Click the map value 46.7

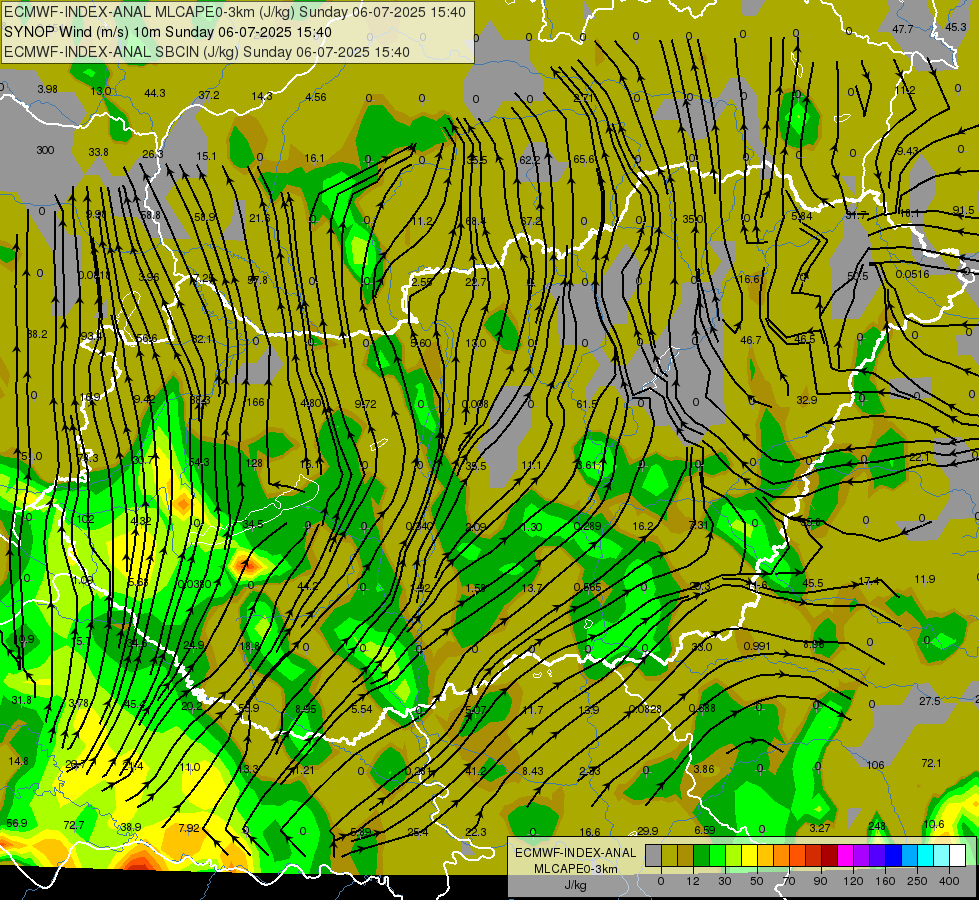[x=750, y=340]
